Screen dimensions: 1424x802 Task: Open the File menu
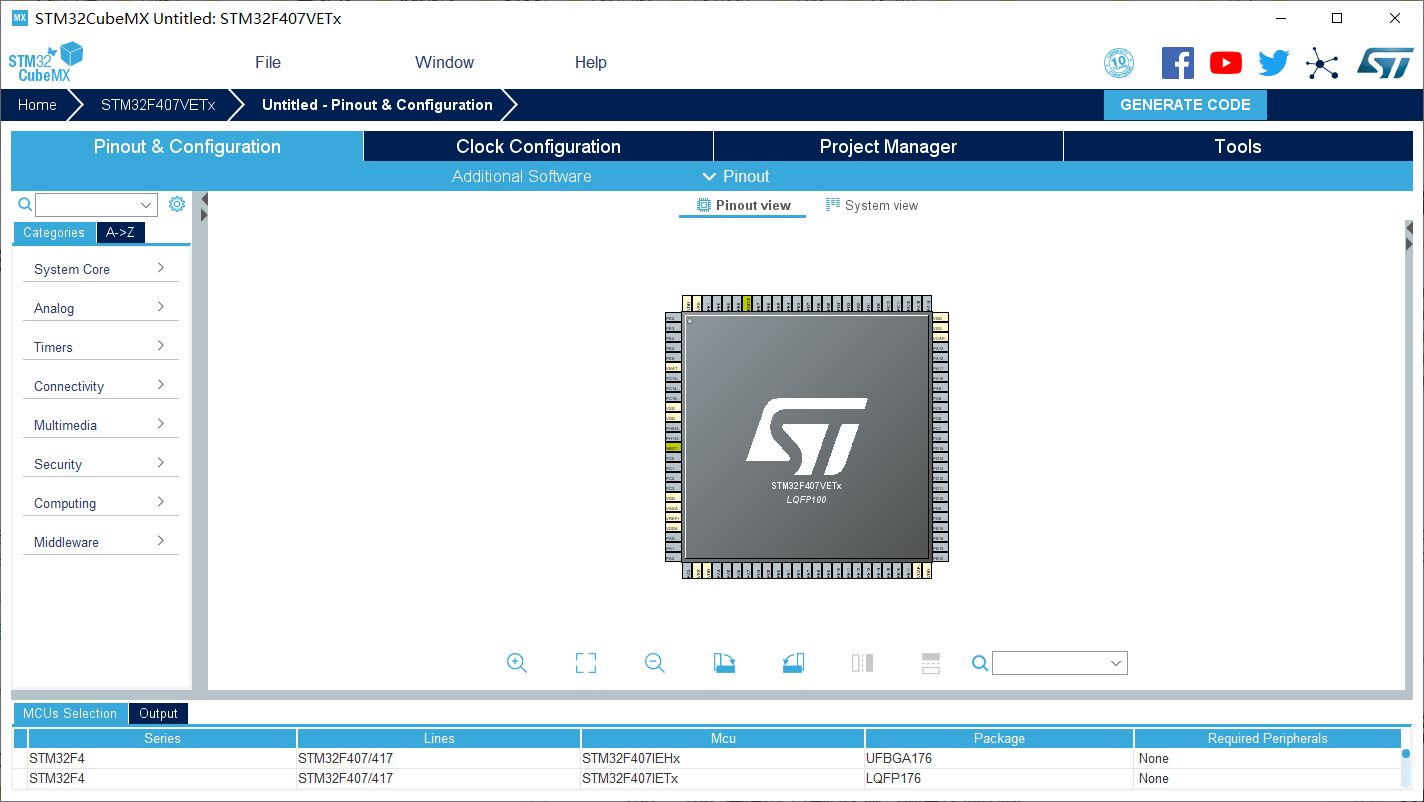pos(268,62)
